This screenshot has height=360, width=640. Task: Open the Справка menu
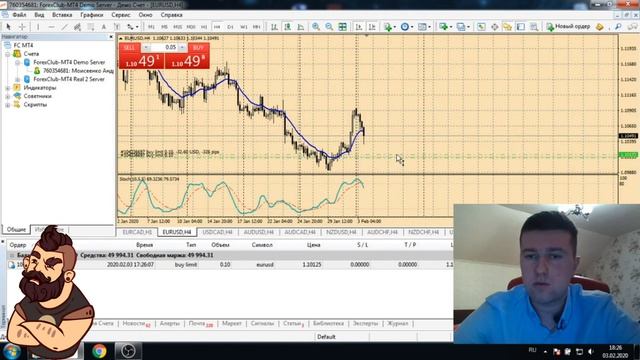[x=171, y=15]
